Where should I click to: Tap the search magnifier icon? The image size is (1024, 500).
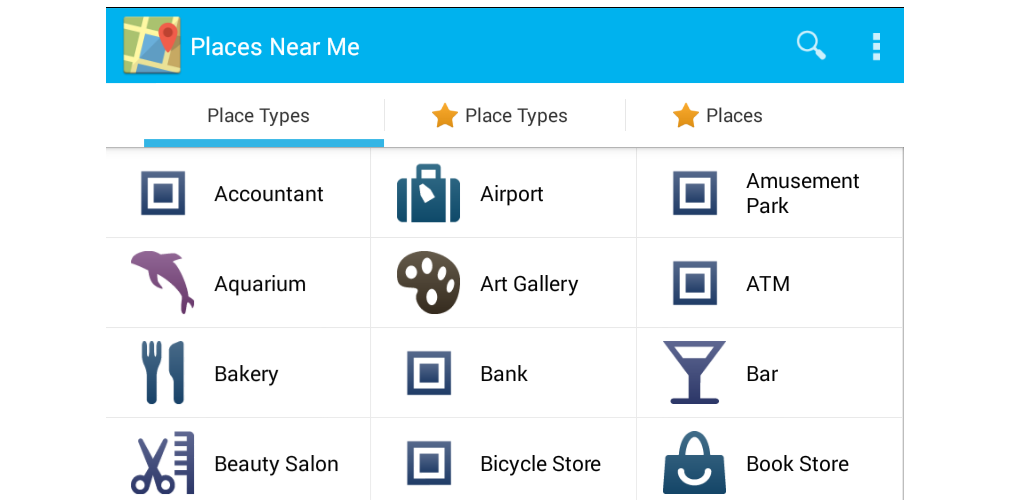[810, 45]
